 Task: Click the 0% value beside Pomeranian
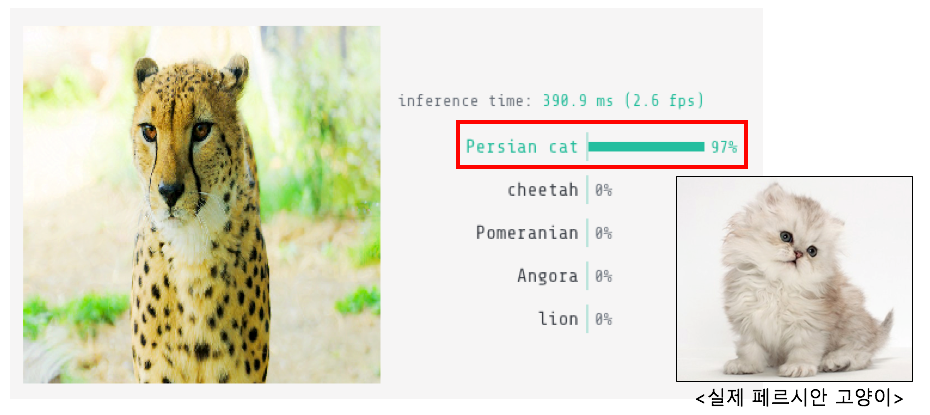click(x=603, y=233)
